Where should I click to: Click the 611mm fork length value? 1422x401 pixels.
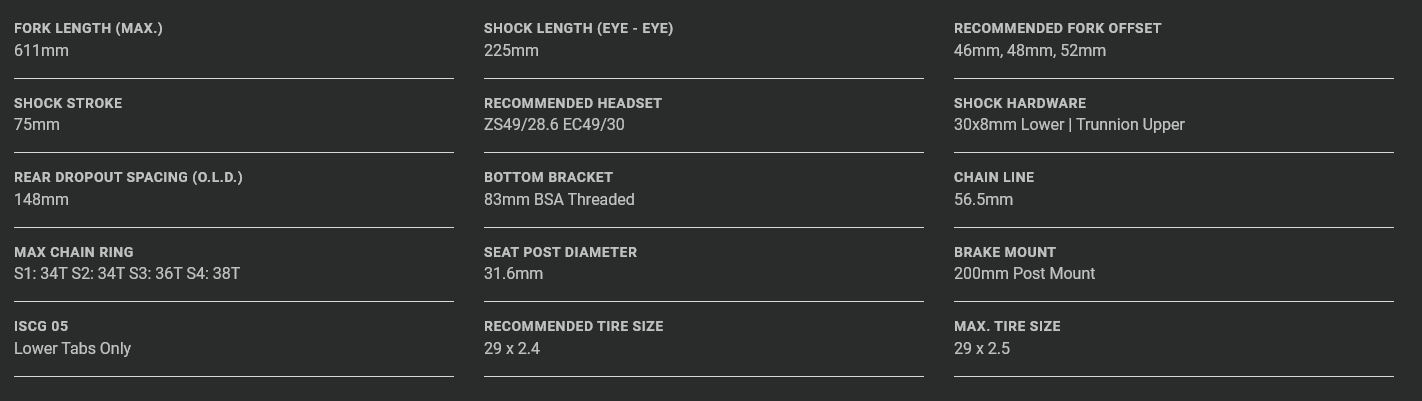point(41,50)
